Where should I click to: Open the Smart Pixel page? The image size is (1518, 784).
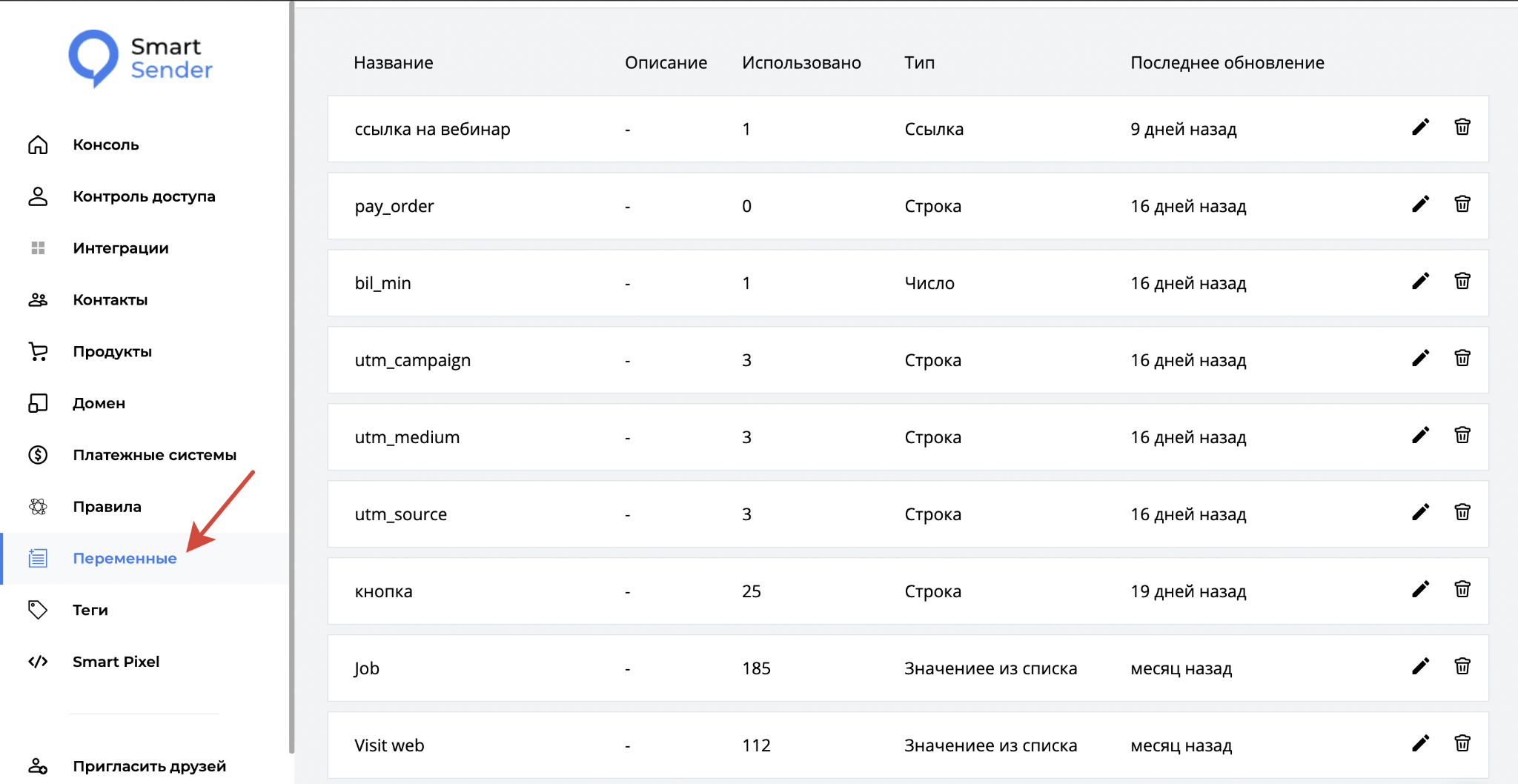(x=116, y=662)
